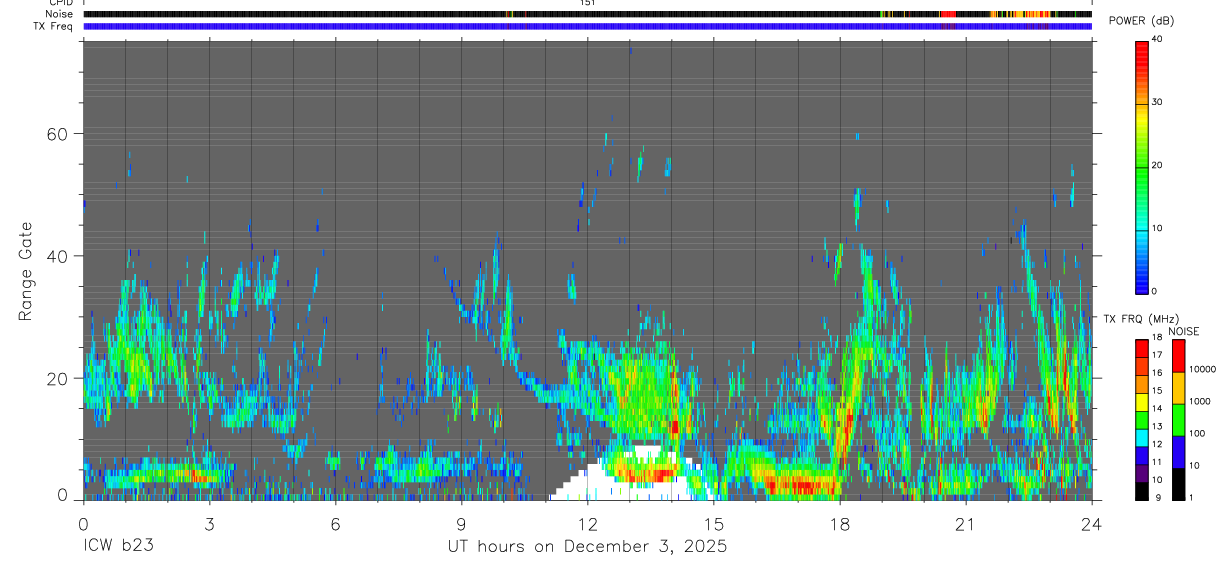Select the 12 hour tick label
Viewport: 1228px width, 567px height.
click(x=588, y=522)
